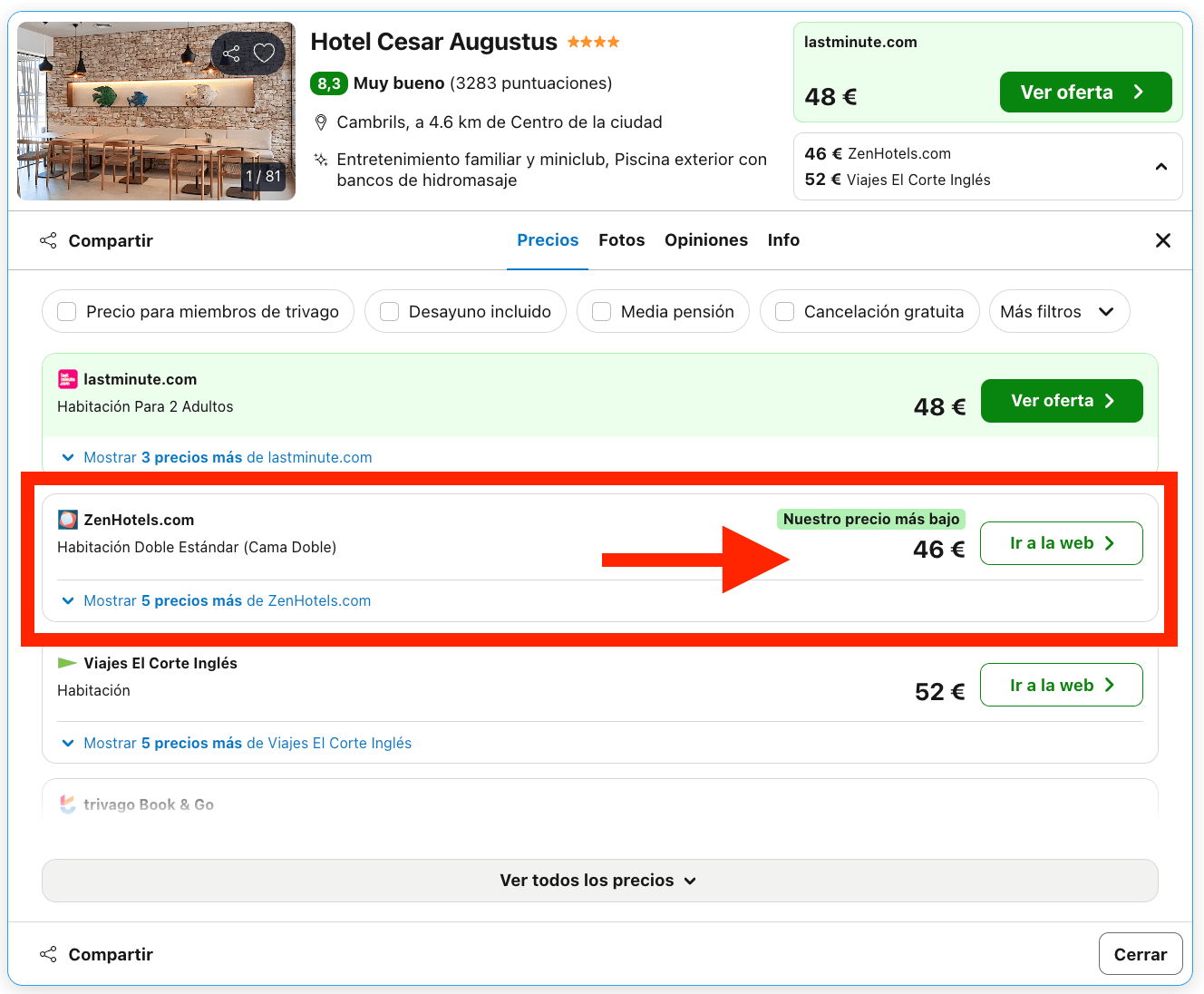Close the hotel details panel with X
The image size is (1204, 994).
click(x=1163, y=240)
